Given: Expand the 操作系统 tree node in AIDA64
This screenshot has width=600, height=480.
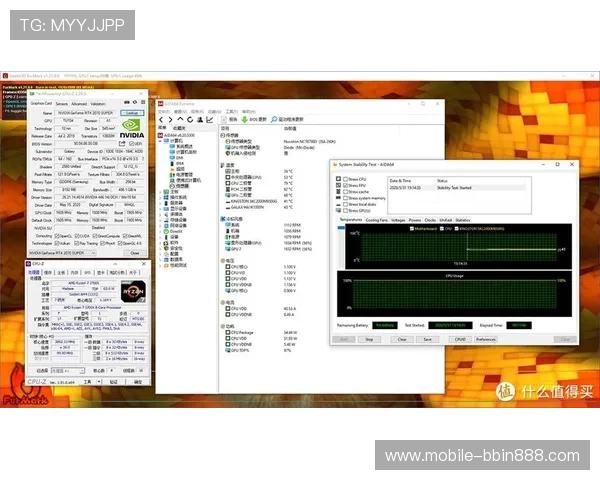Looking at the screenshot, I should tap(160, 198).
